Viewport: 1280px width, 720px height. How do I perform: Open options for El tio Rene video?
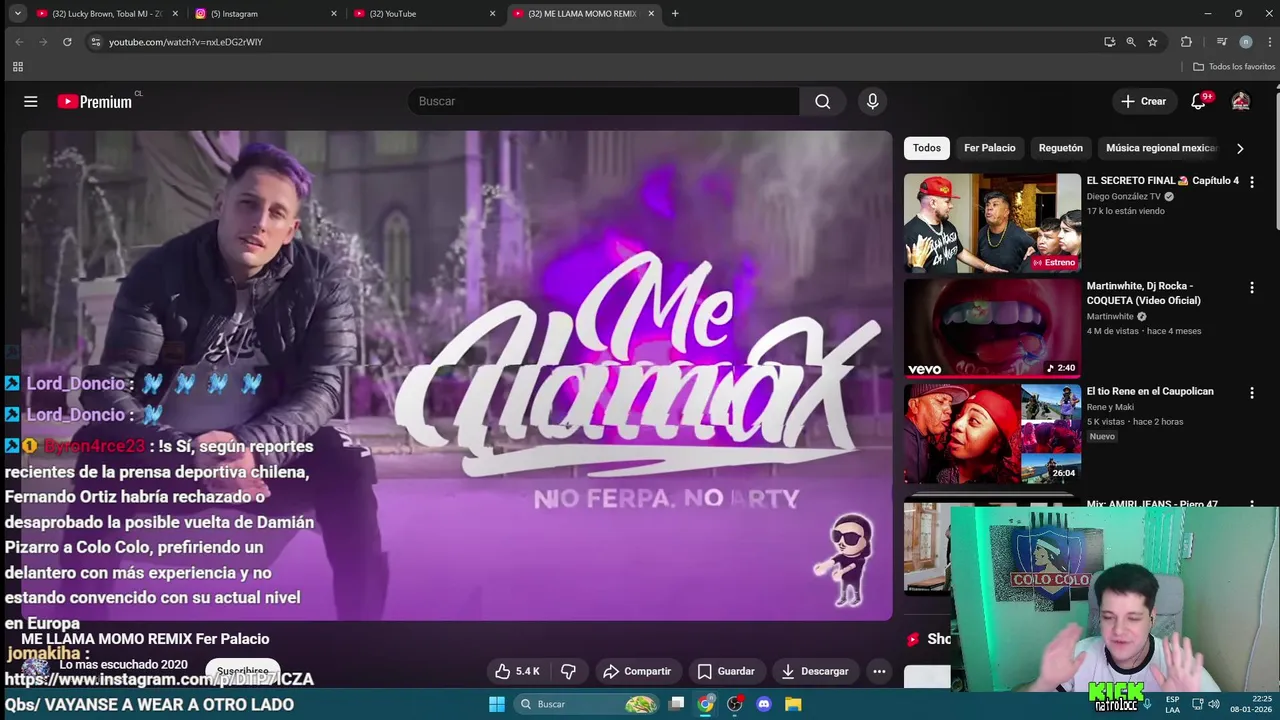point(1251,392)
